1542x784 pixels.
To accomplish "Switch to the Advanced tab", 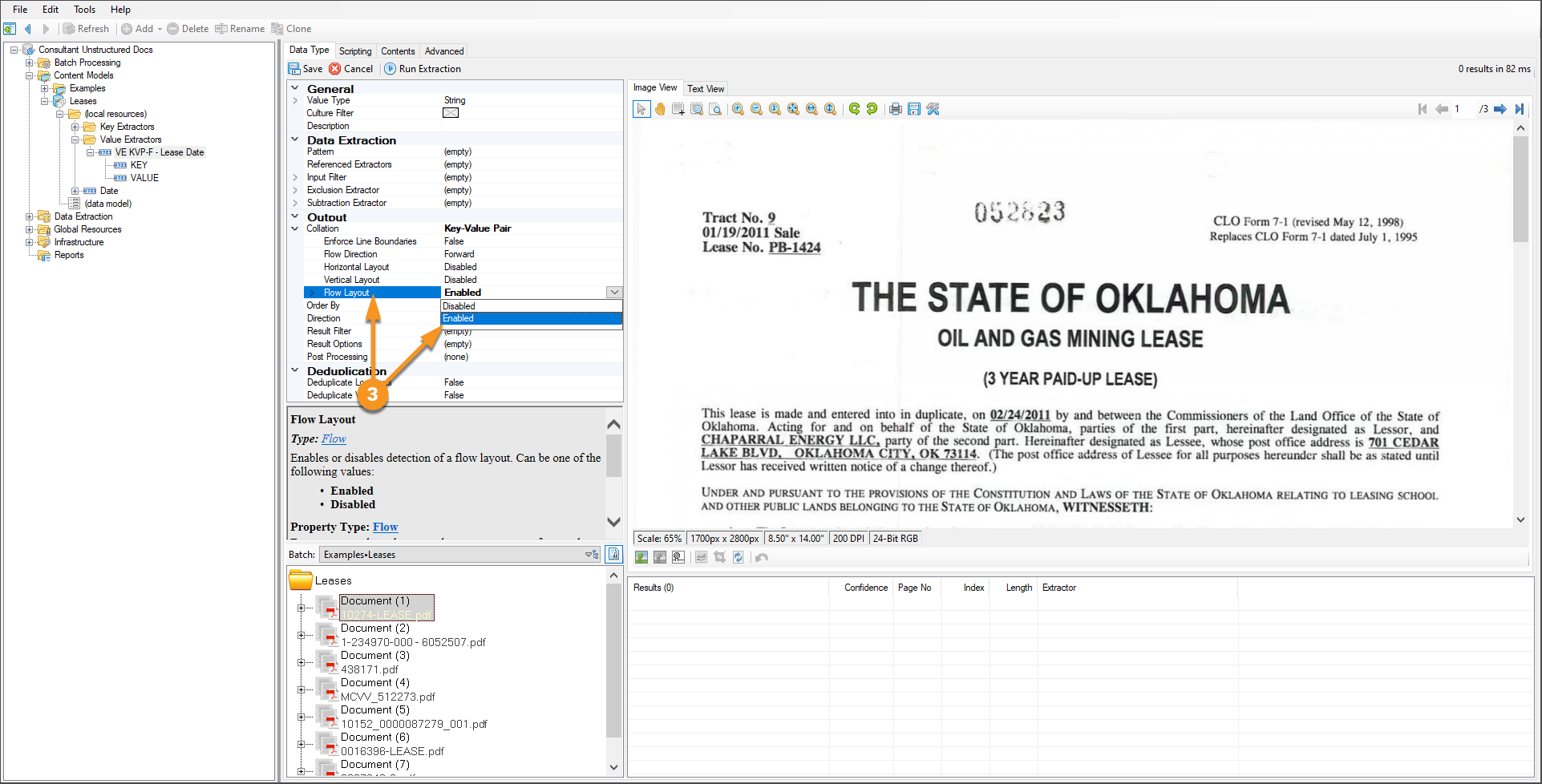I will pos(444,51).
